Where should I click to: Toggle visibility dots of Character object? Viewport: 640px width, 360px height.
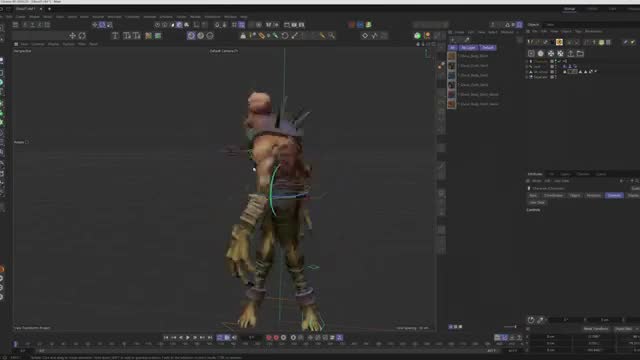[556, 61]
